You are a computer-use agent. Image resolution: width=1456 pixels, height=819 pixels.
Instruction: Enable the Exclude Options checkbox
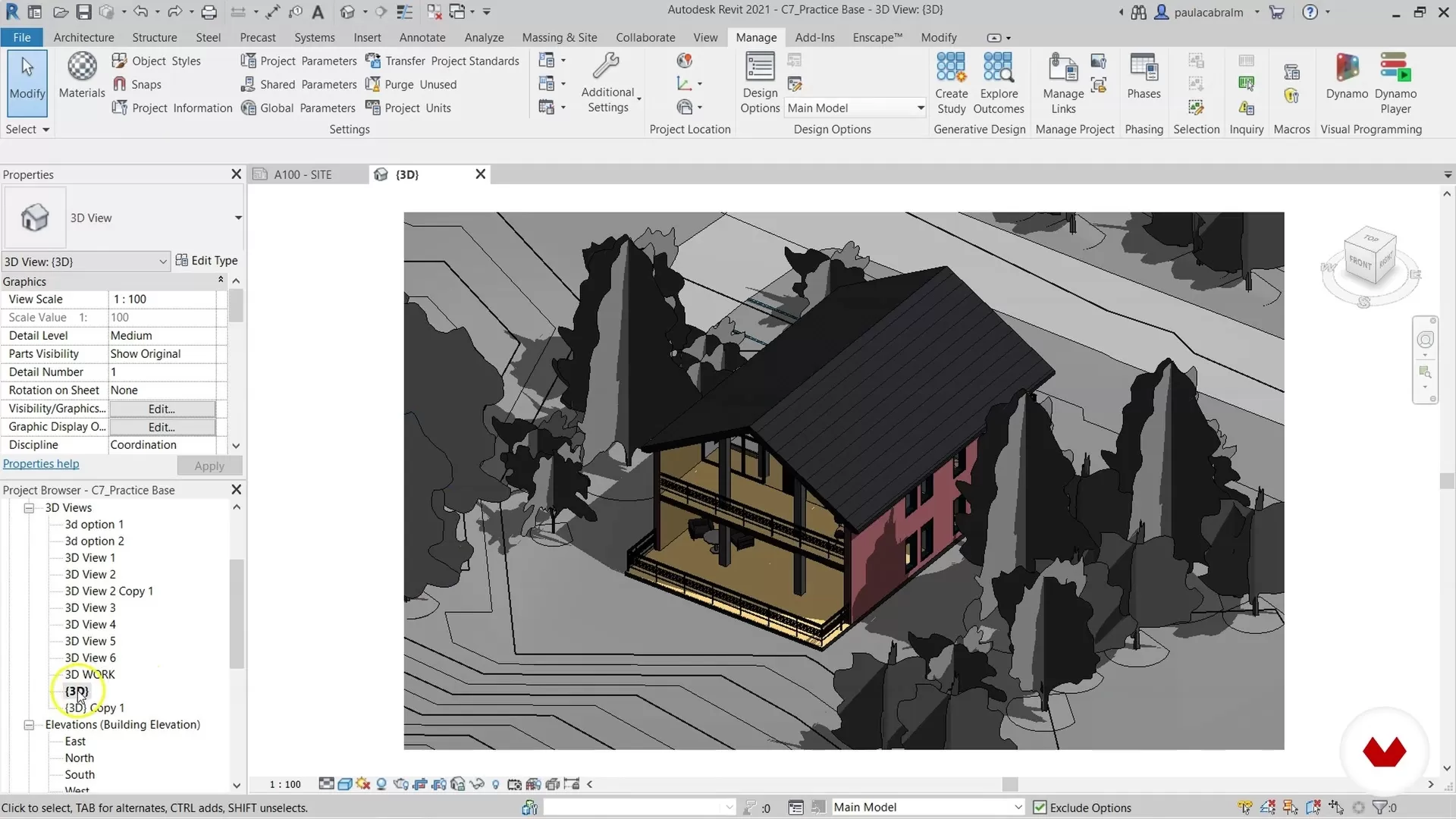(x=1040, y=807)
